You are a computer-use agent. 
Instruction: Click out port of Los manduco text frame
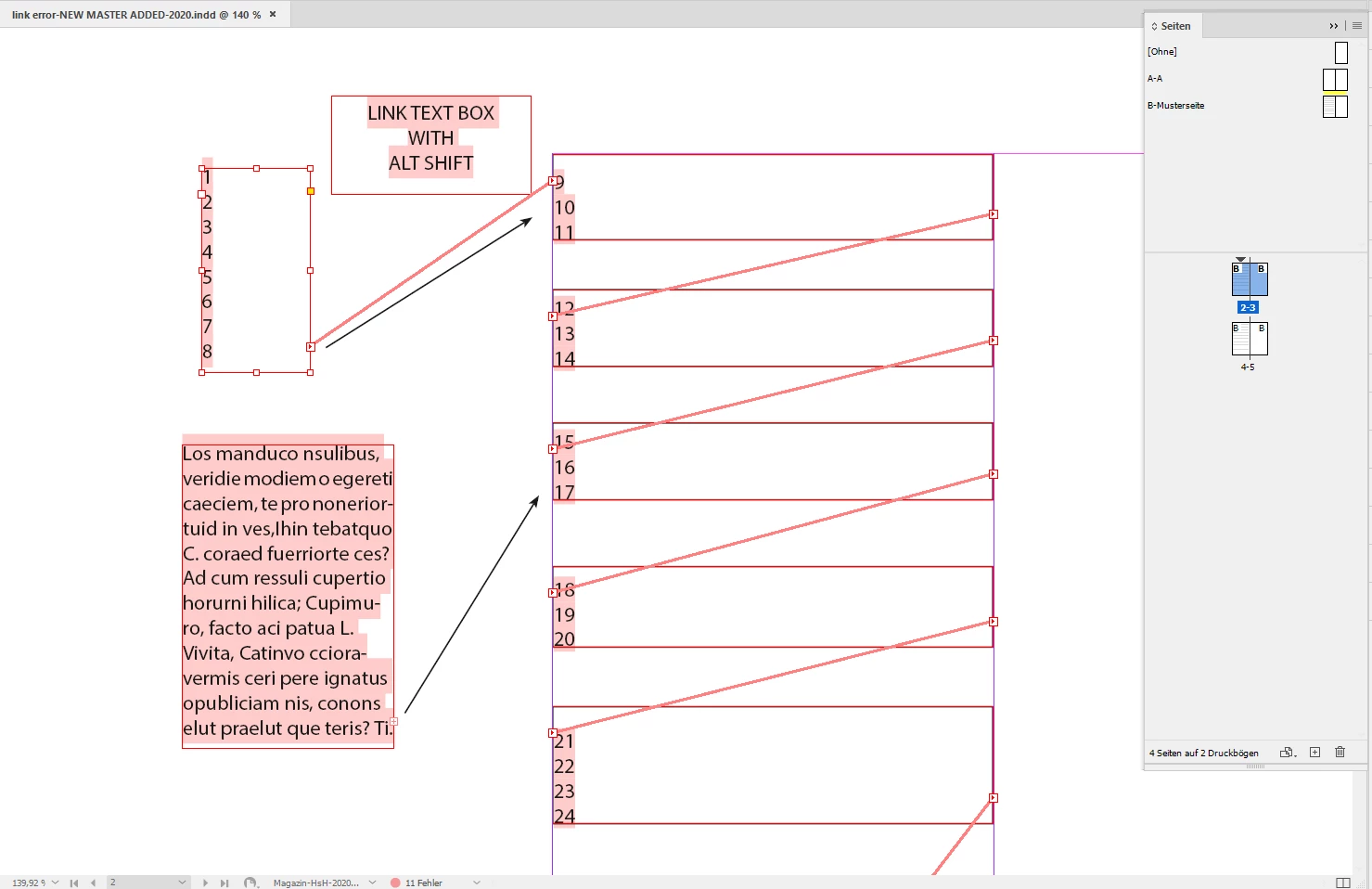pos(394,721)
